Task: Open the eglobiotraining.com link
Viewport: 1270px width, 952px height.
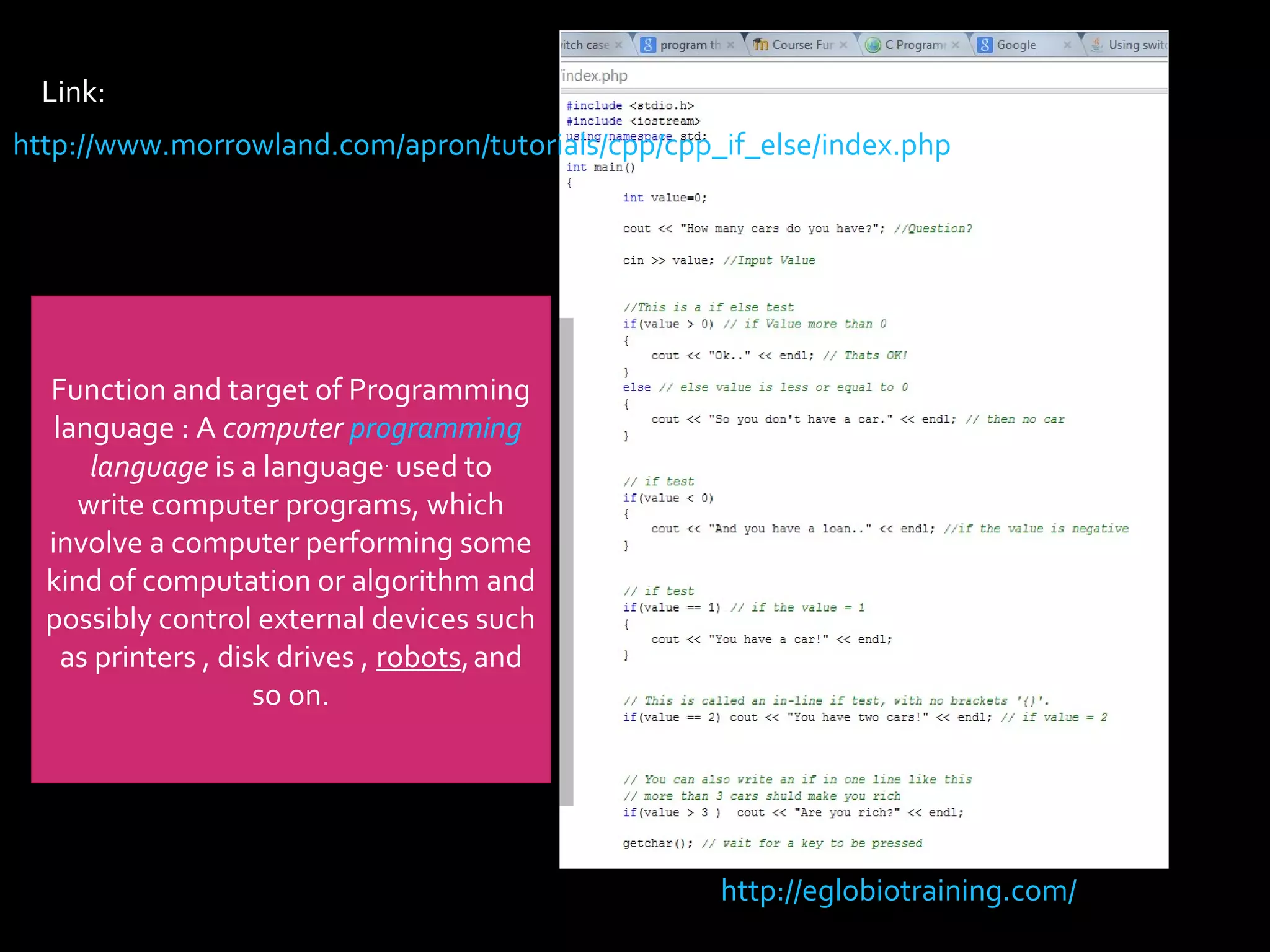Action: click(899, 891)
